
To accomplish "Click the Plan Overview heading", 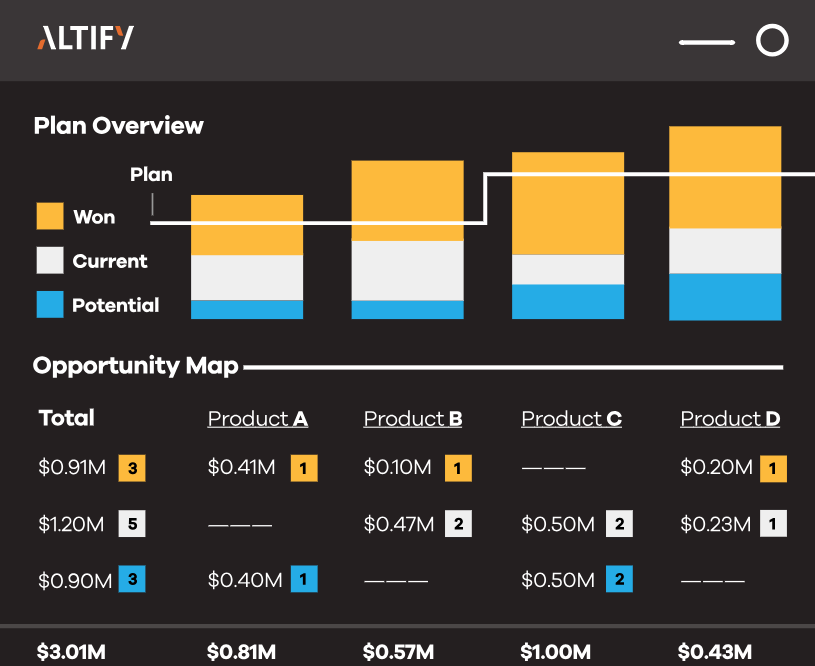I will pos(119,126).
